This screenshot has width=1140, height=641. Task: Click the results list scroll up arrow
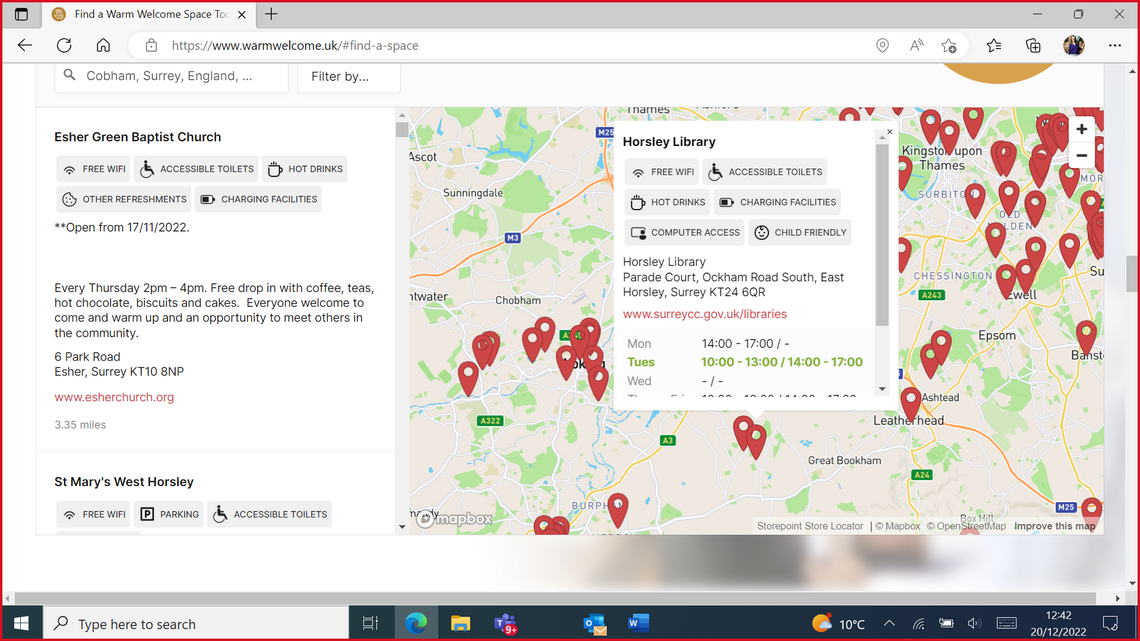402,115
